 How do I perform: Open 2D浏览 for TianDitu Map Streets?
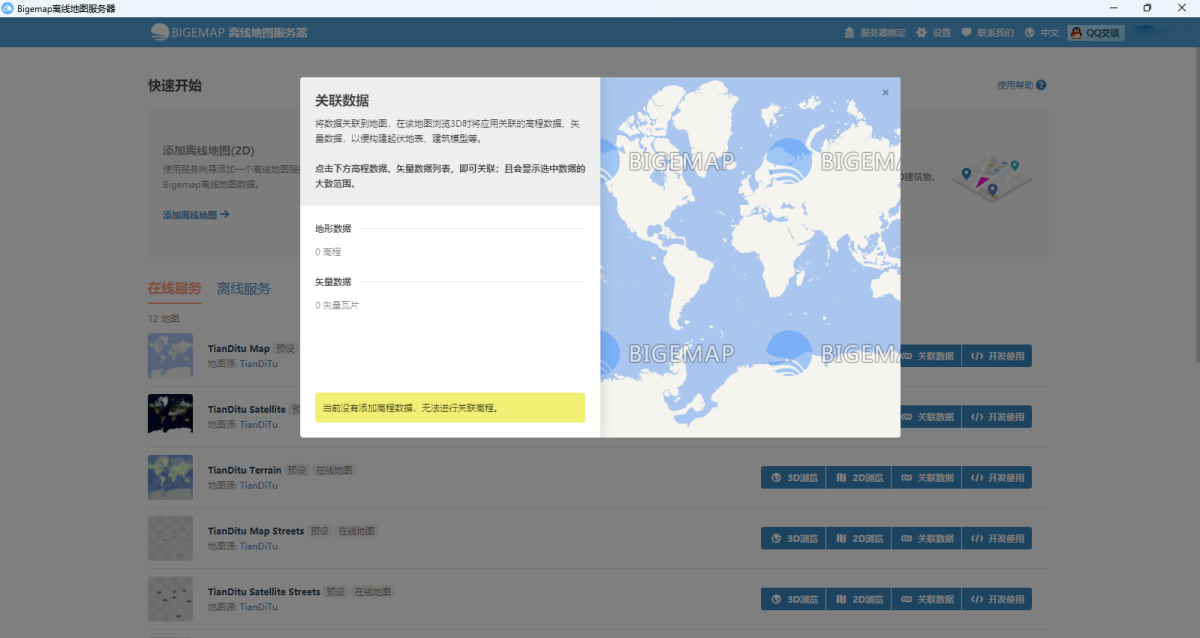(x=860, y=539)
